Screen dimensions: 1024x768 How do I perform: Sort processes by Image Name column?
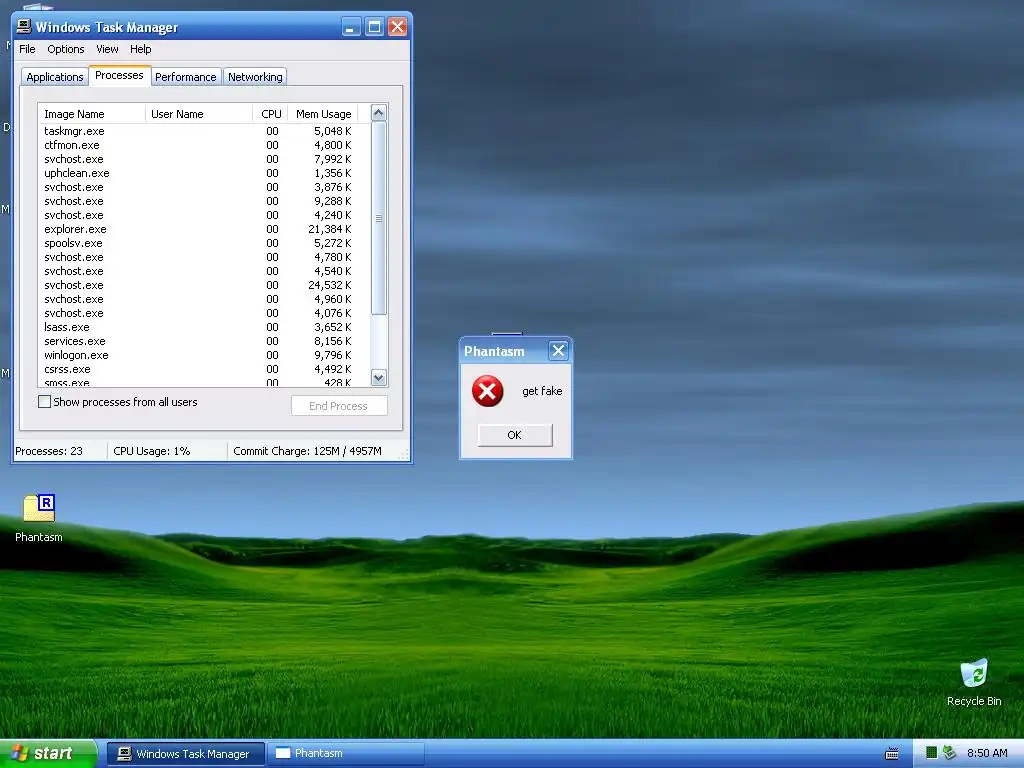point(91,114)
